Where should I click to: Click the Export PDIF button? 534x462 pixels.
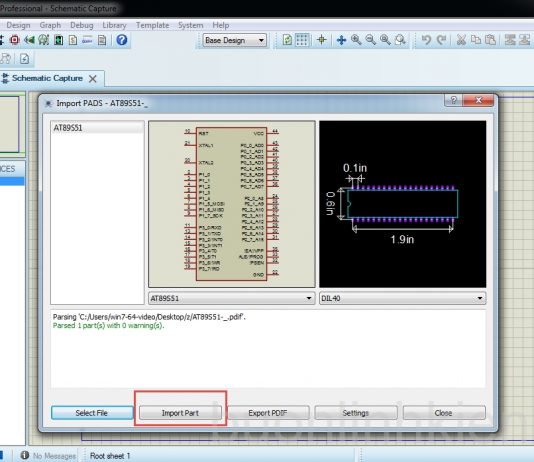tap(268, 413)
